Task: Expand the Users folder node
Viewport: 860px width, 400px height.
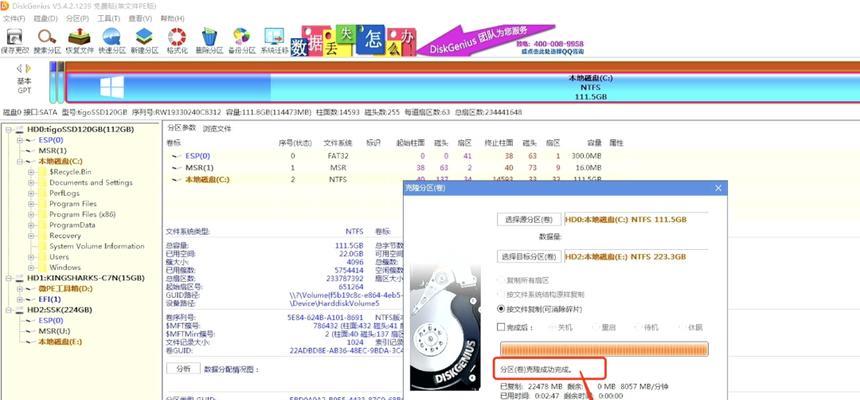Action: click(31, 257)
